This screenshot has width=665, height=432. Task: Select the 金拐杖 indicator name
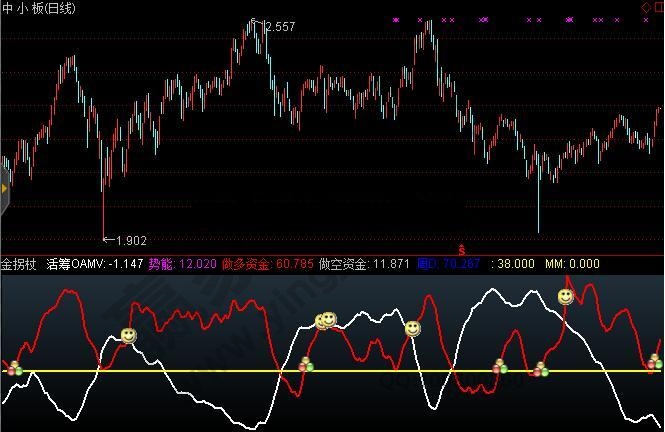click(19, 265)
